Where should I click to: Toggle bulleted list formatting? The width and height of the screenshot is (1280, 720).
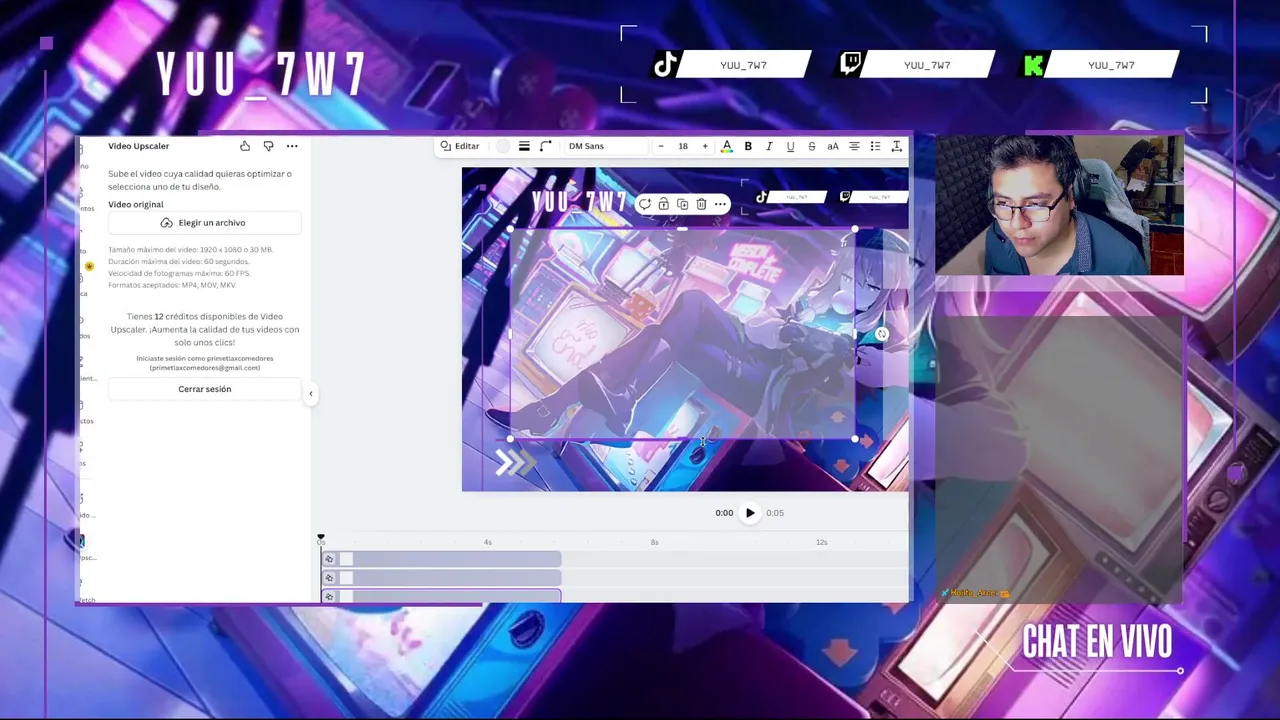click(x=875, y=146)
